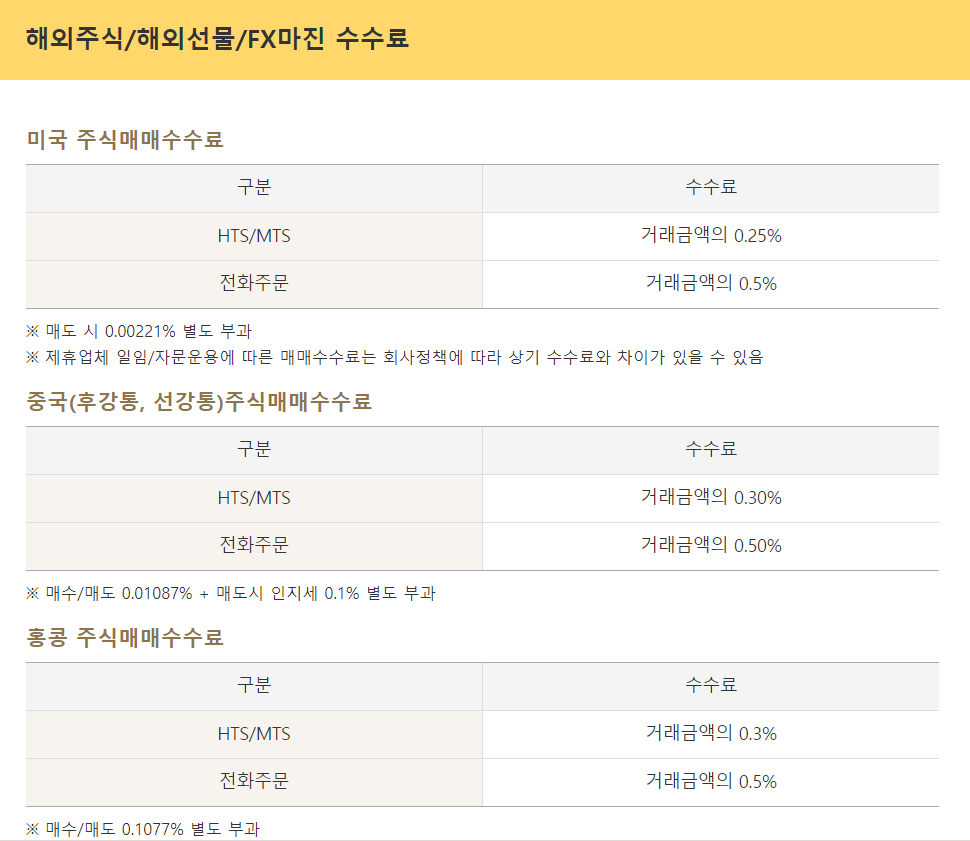970x841 pixels.
Task: Click 수수료 header in US stock table
Action: 711,187
